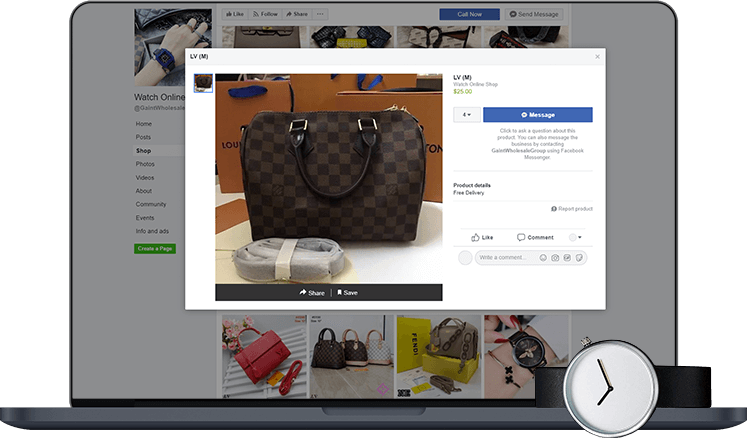Click the page profile picture with blue watch

tap(173, 47)
